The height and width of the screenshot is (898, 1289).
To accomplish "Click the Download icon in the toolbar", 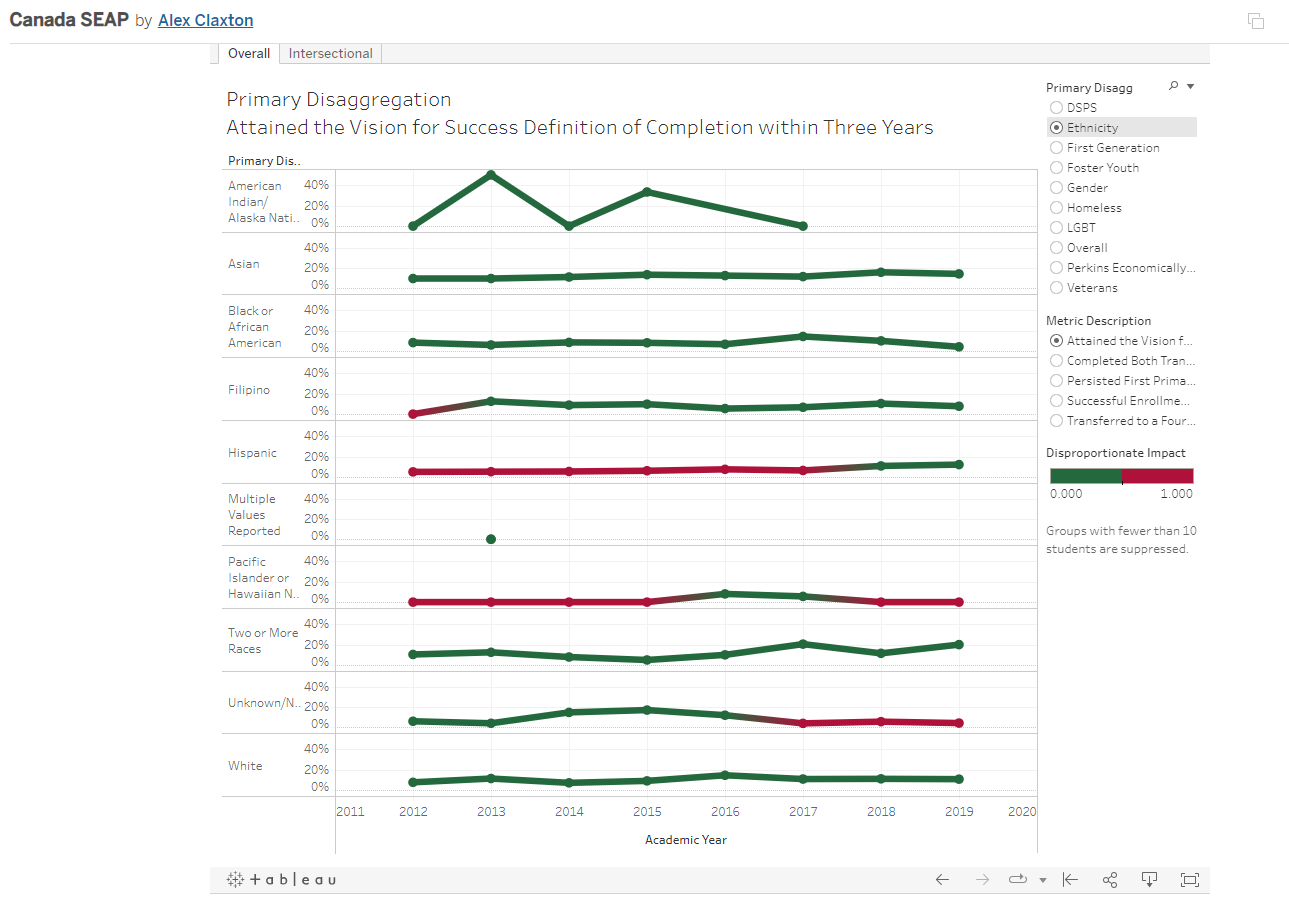I will coord(1150,880).
